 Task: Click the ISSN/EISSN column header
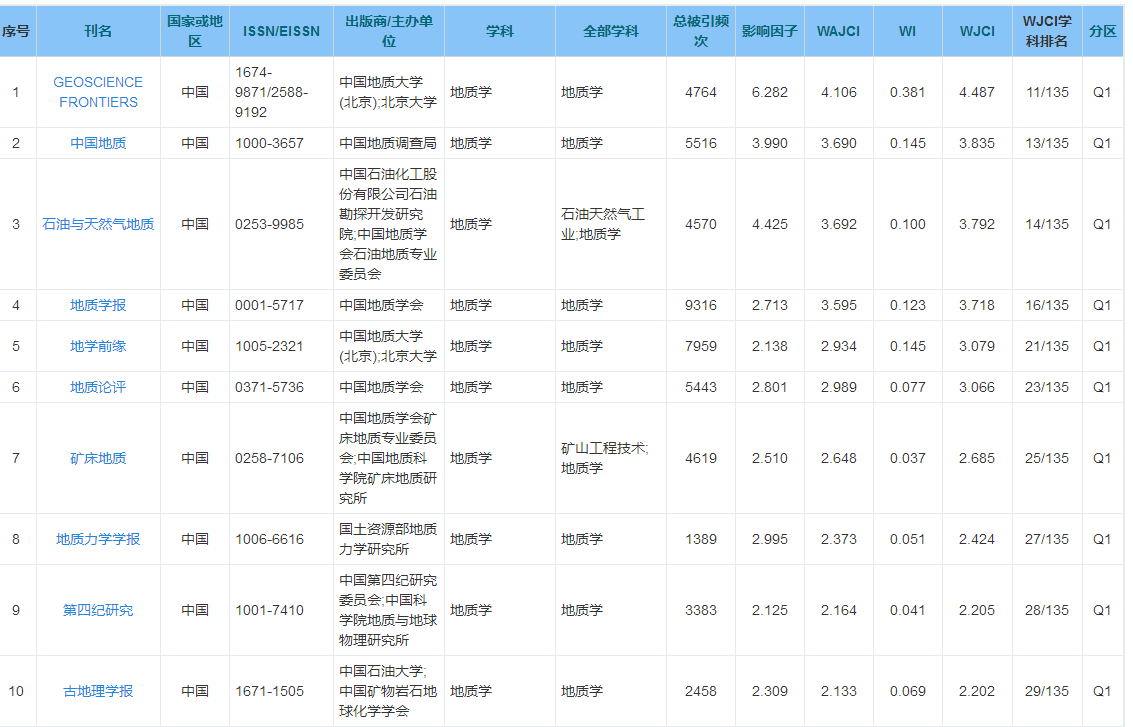[281, 31]
